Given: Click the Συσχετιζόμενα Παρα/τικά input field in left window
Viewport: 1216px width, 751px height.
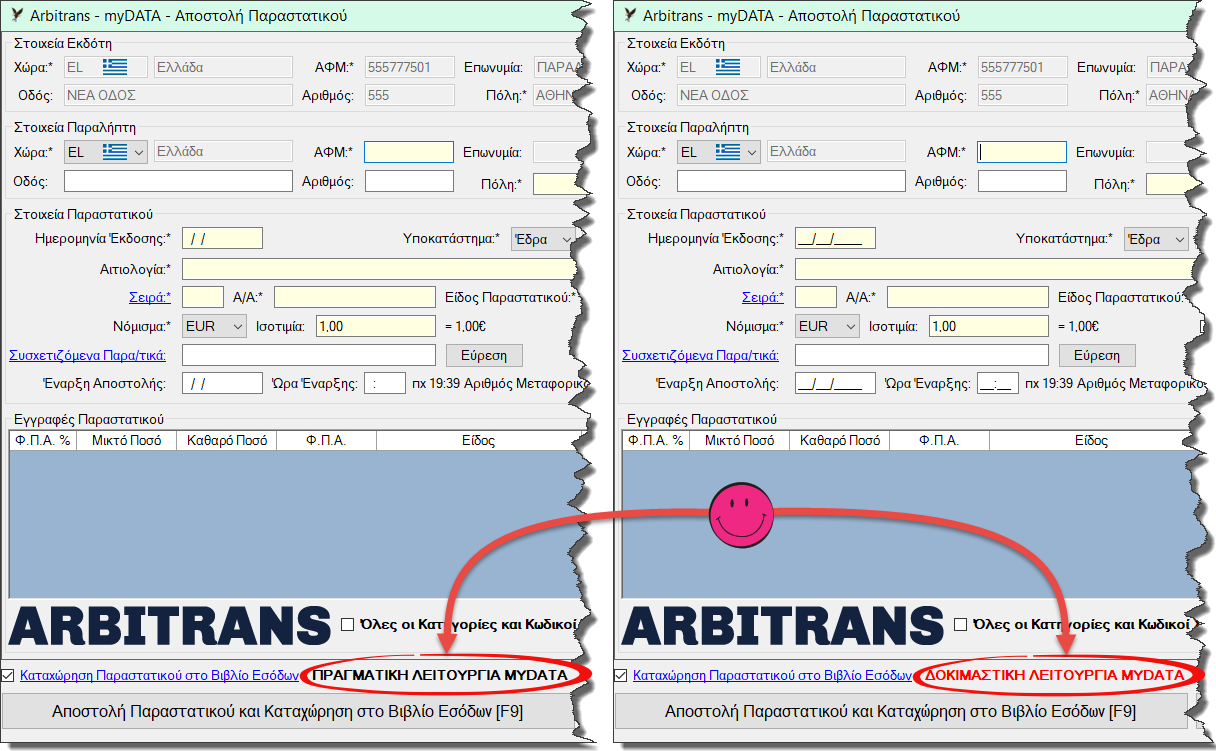Looking at the screenshot, I should click(309, 355).
